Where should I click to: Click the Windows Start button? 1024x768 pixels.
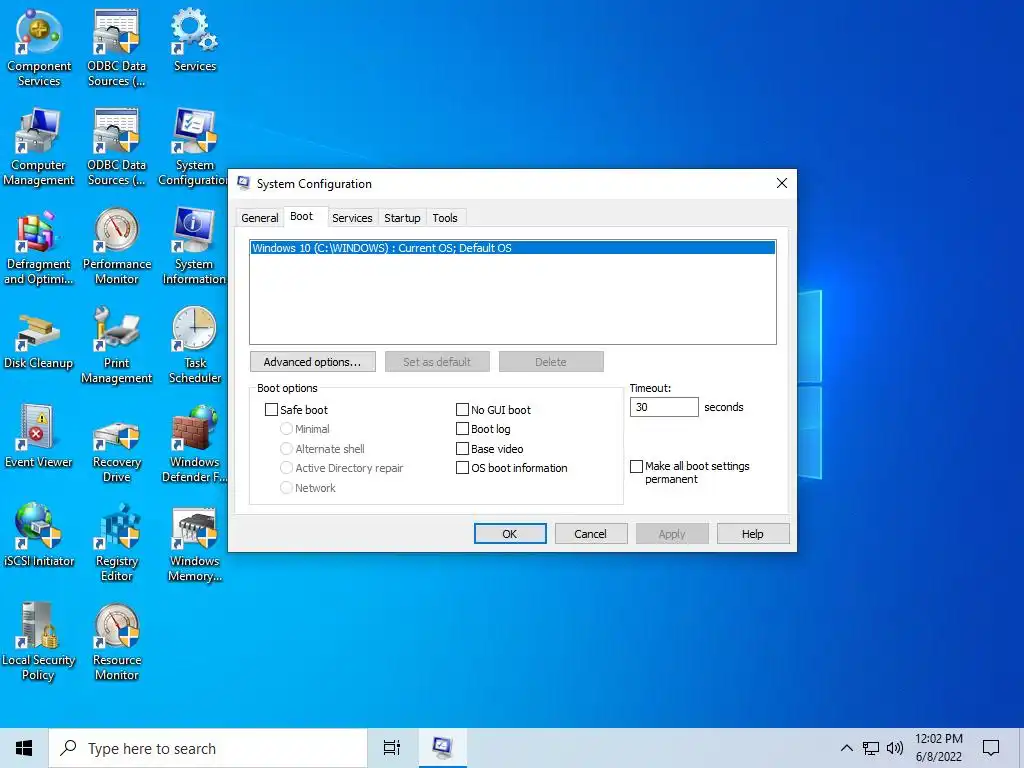point(24,748)
